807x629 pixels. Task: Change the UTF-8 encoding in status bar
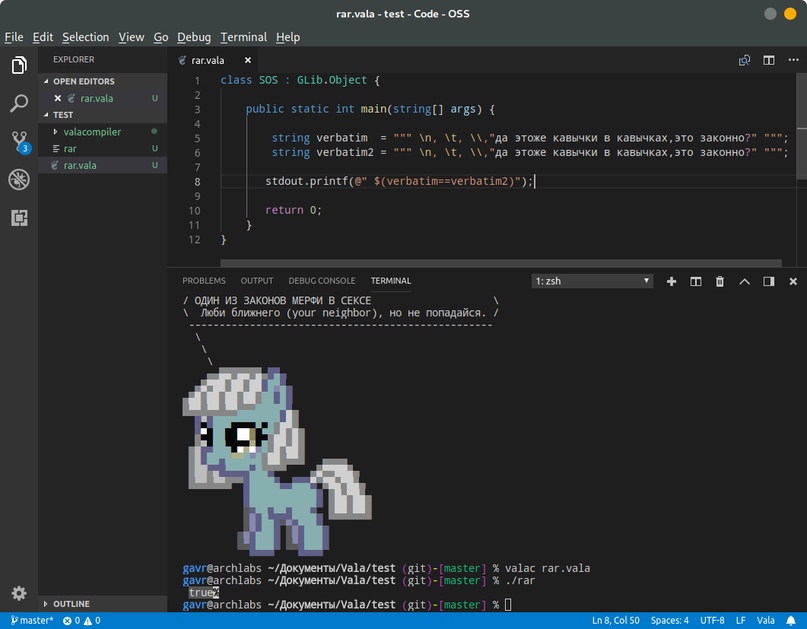(x=712, y=621)
